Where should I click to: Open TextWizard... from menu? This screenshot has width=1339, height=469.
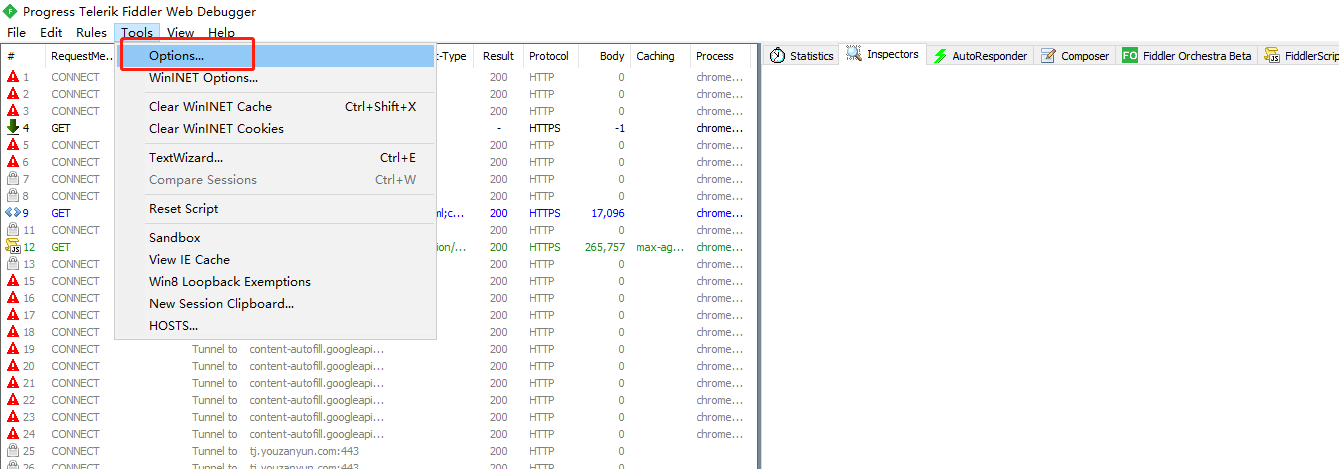[275, 158]
